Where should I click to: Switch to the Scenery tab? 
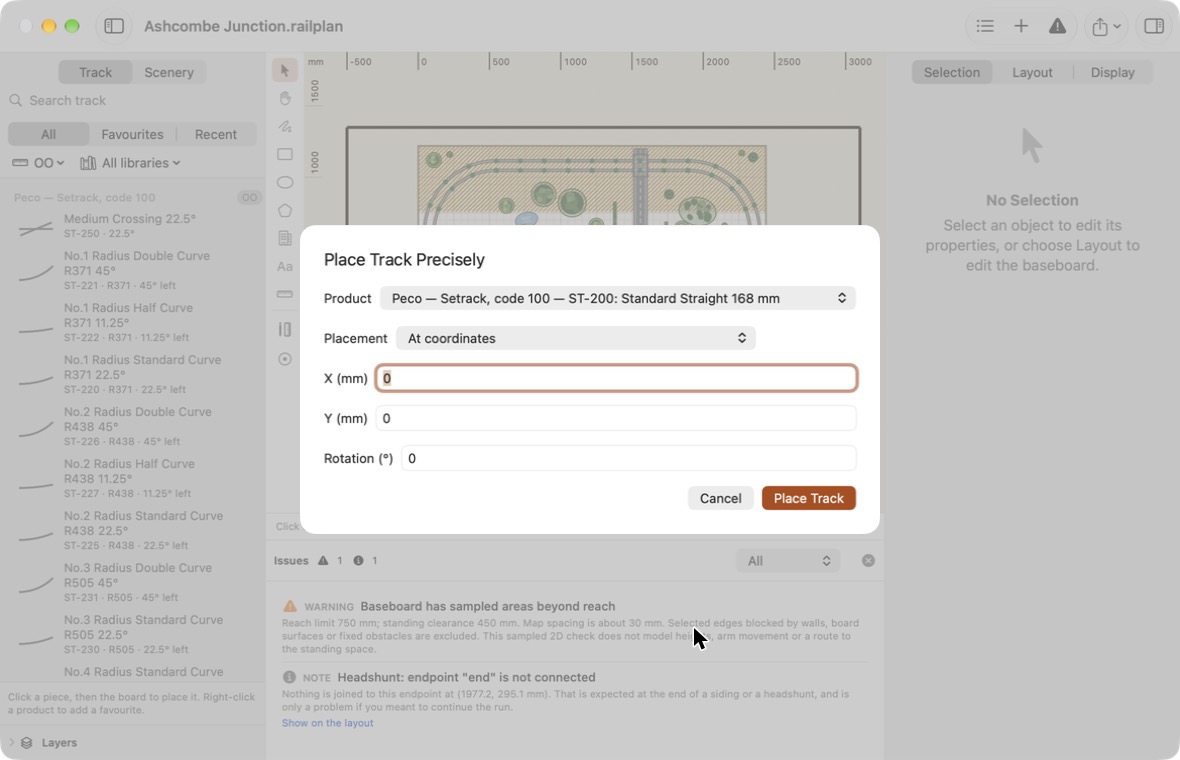click(169, 72)
